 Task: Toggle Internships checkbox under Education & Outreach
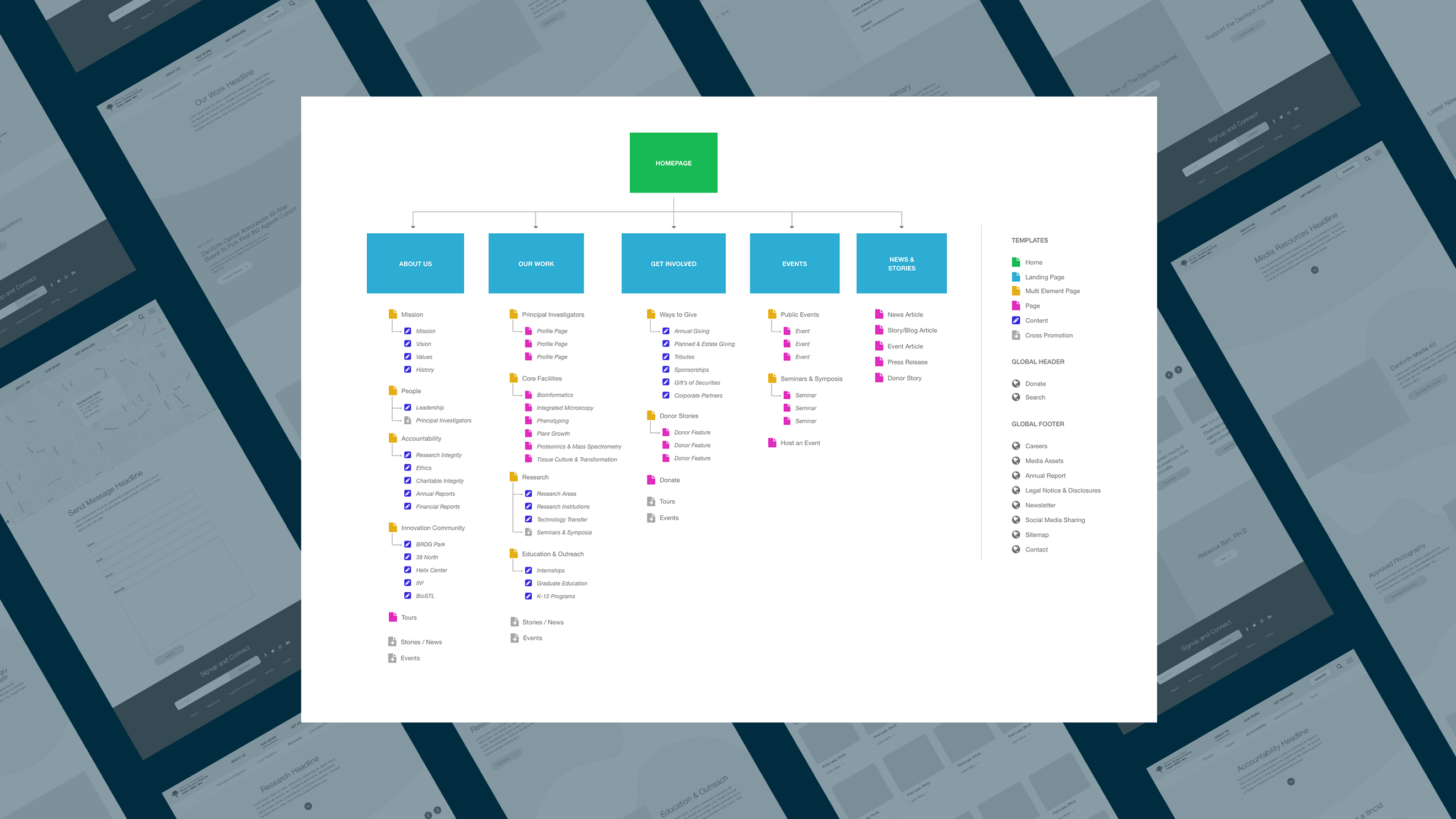(x=528, y=570)
